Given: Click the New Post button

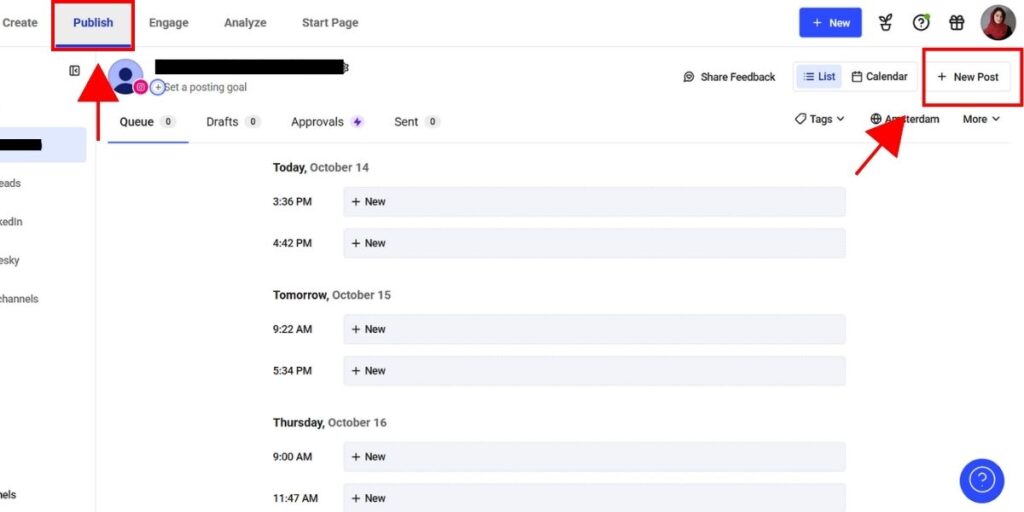Looking at the screenshot, I should (967, 77).
